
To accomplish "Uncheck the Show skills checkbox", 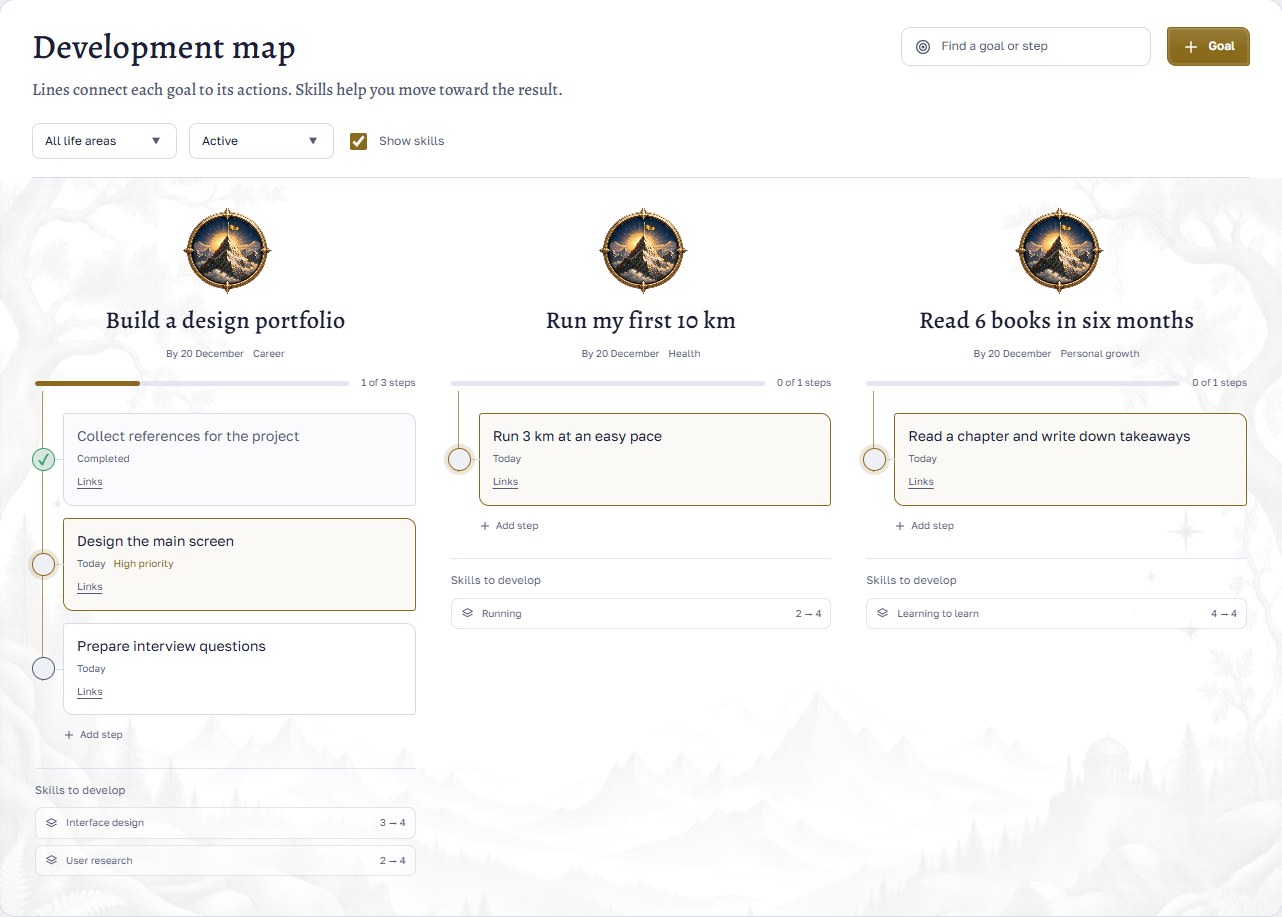I will [358, 141].
